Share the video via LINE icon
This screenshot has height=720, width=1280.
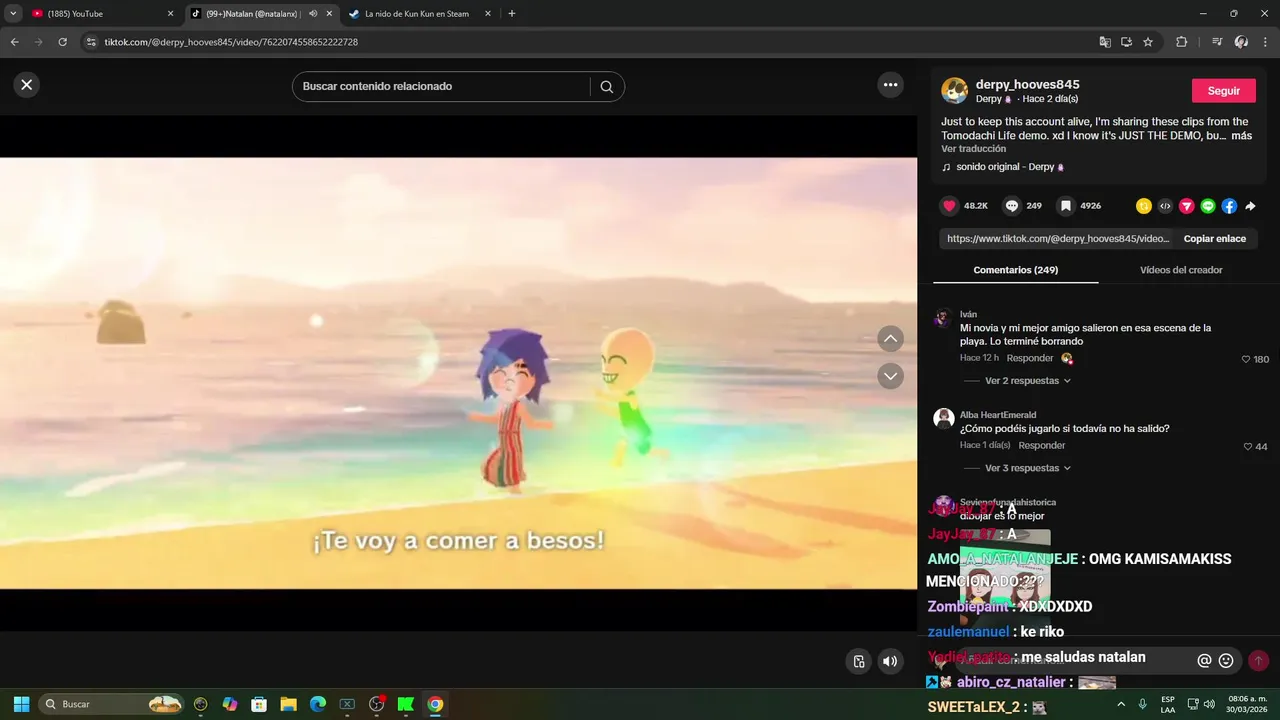pos(1207,206)
